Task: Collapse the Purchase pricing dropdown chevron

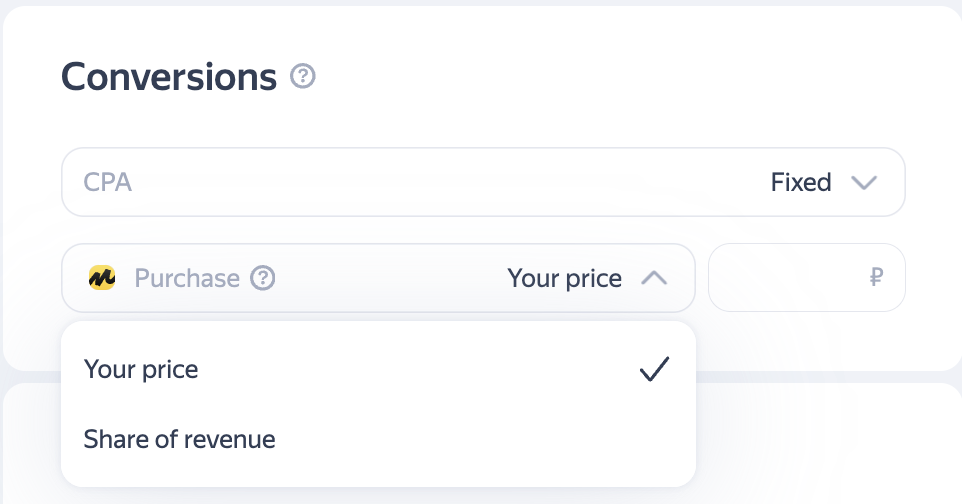Action: pyautogui.click(x=654, y=278)
